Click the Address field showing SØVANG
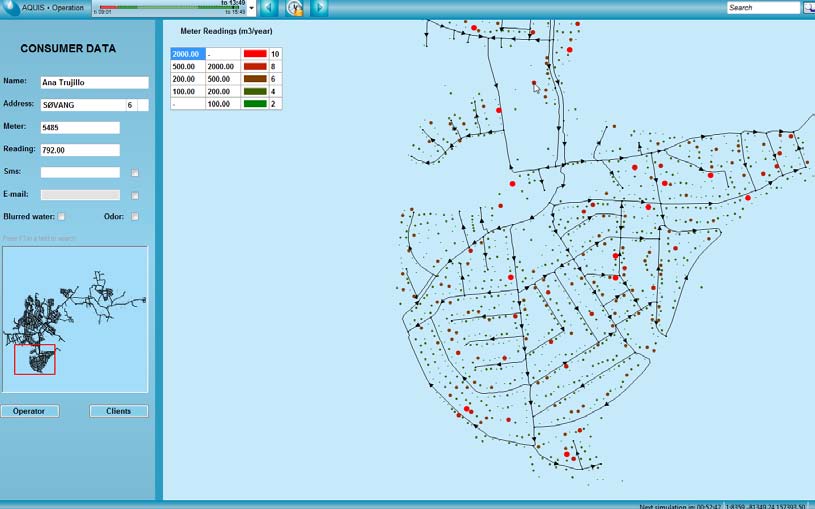This screenshot has width=815, height=509. pyautogui.click(x=83, y=105)
